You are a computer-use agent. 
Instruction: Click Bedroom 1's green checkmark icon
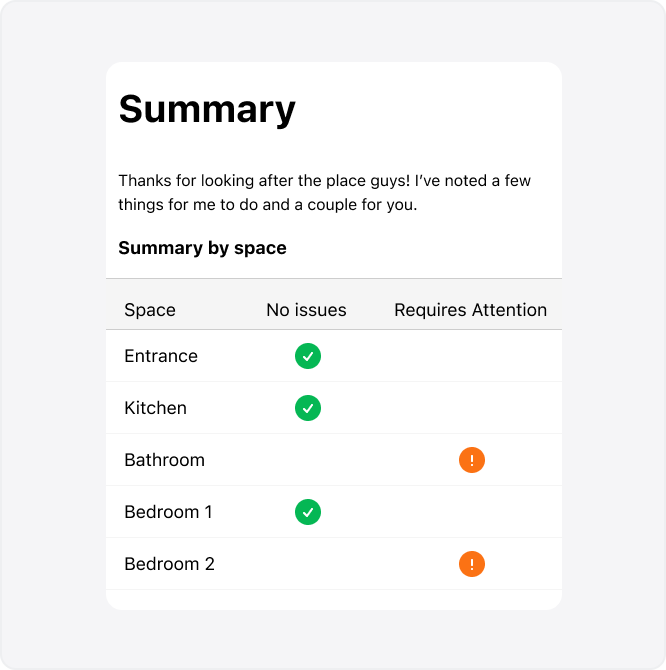(308, 512)
